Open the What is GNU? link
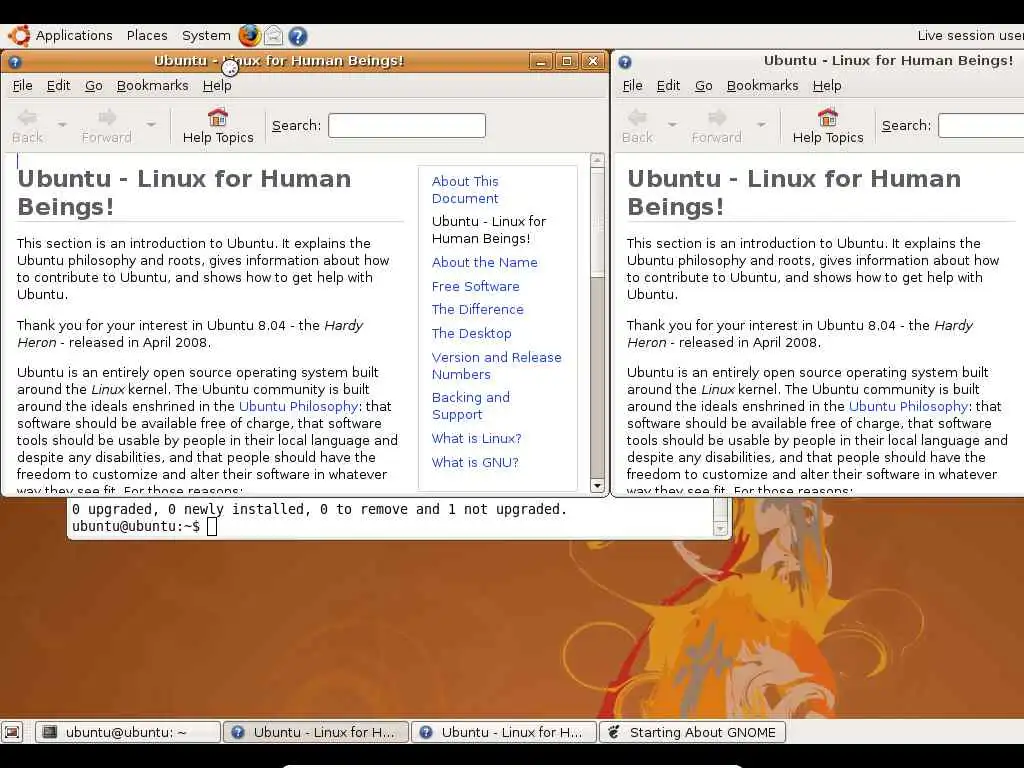The height and width of the screenshot is (768, 1024). pos(475,462)
